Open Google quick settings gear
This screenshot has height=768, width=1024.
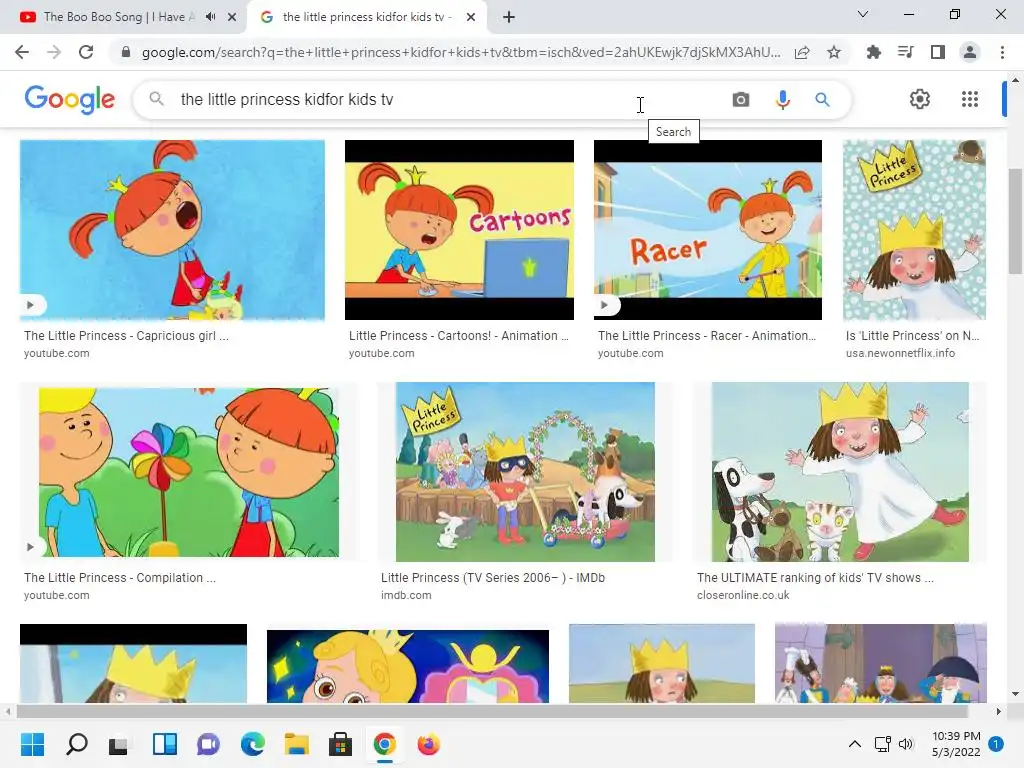tap(920, 99)
